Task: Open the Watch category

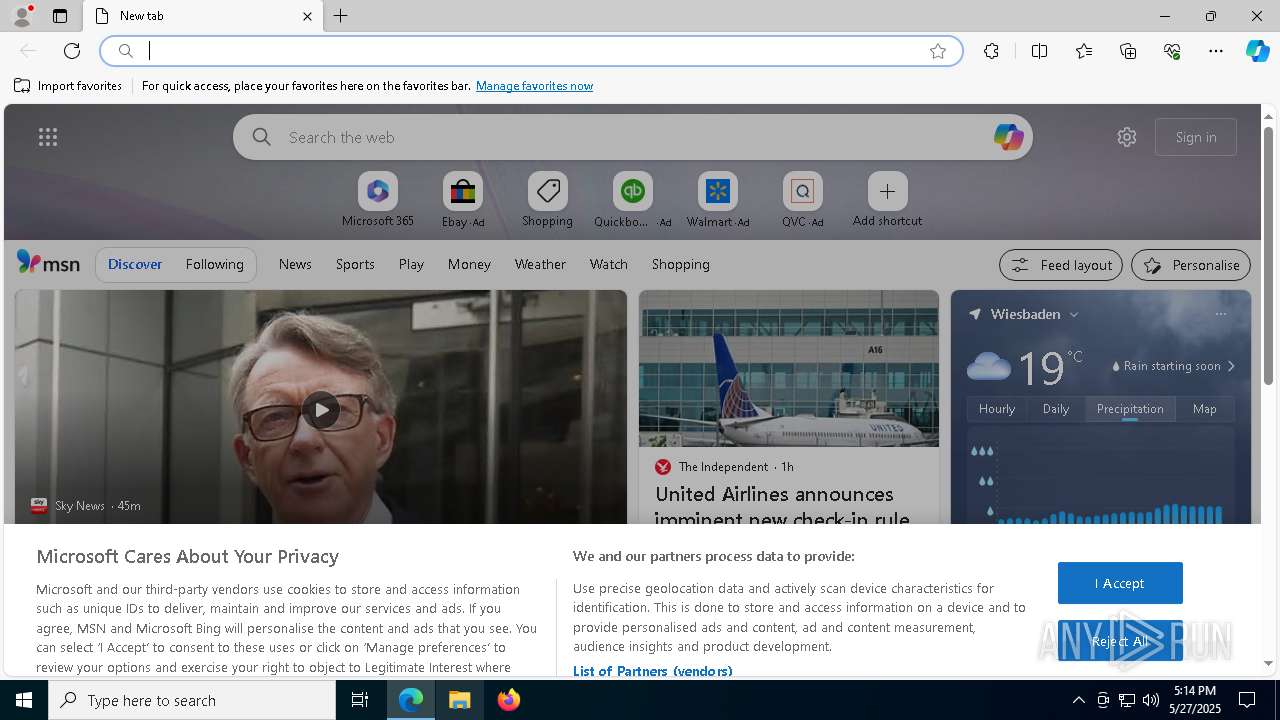Action: pos(608,264)
